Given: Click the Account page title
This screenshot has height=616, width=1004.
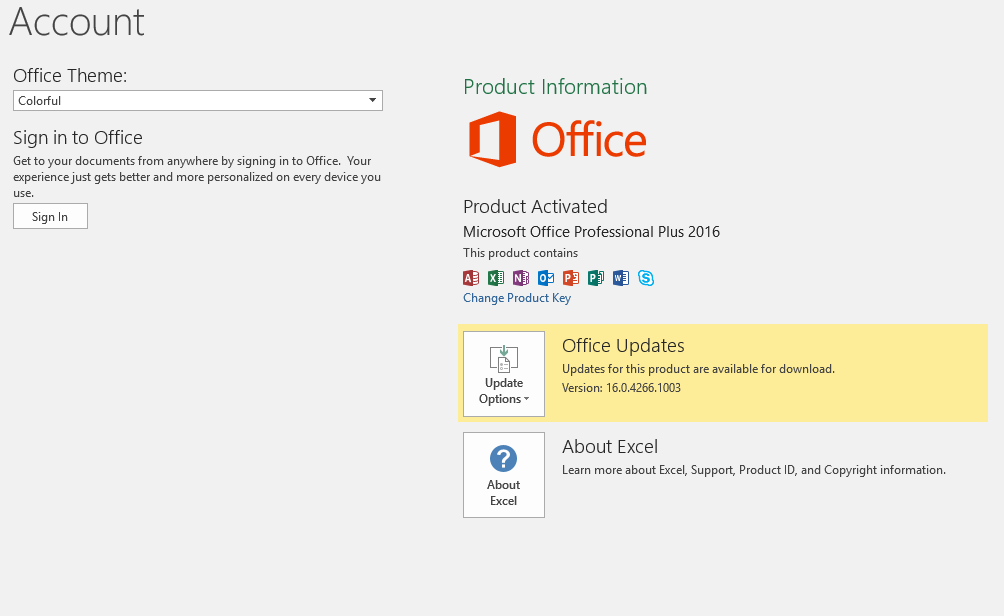Looking at the screenshot, I should [x=77, y=22].
